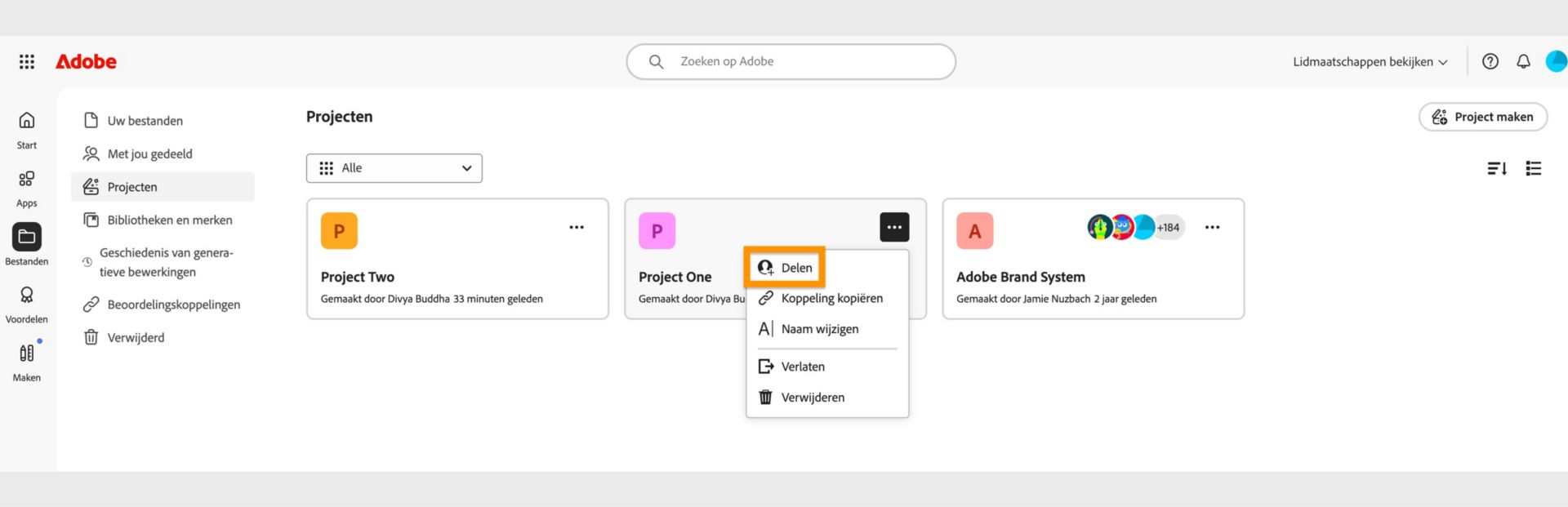Open the Adobe app launcher grid icon
This screenshot has width=1568, height=507.
pyautogui.click(x=26, y=61)
